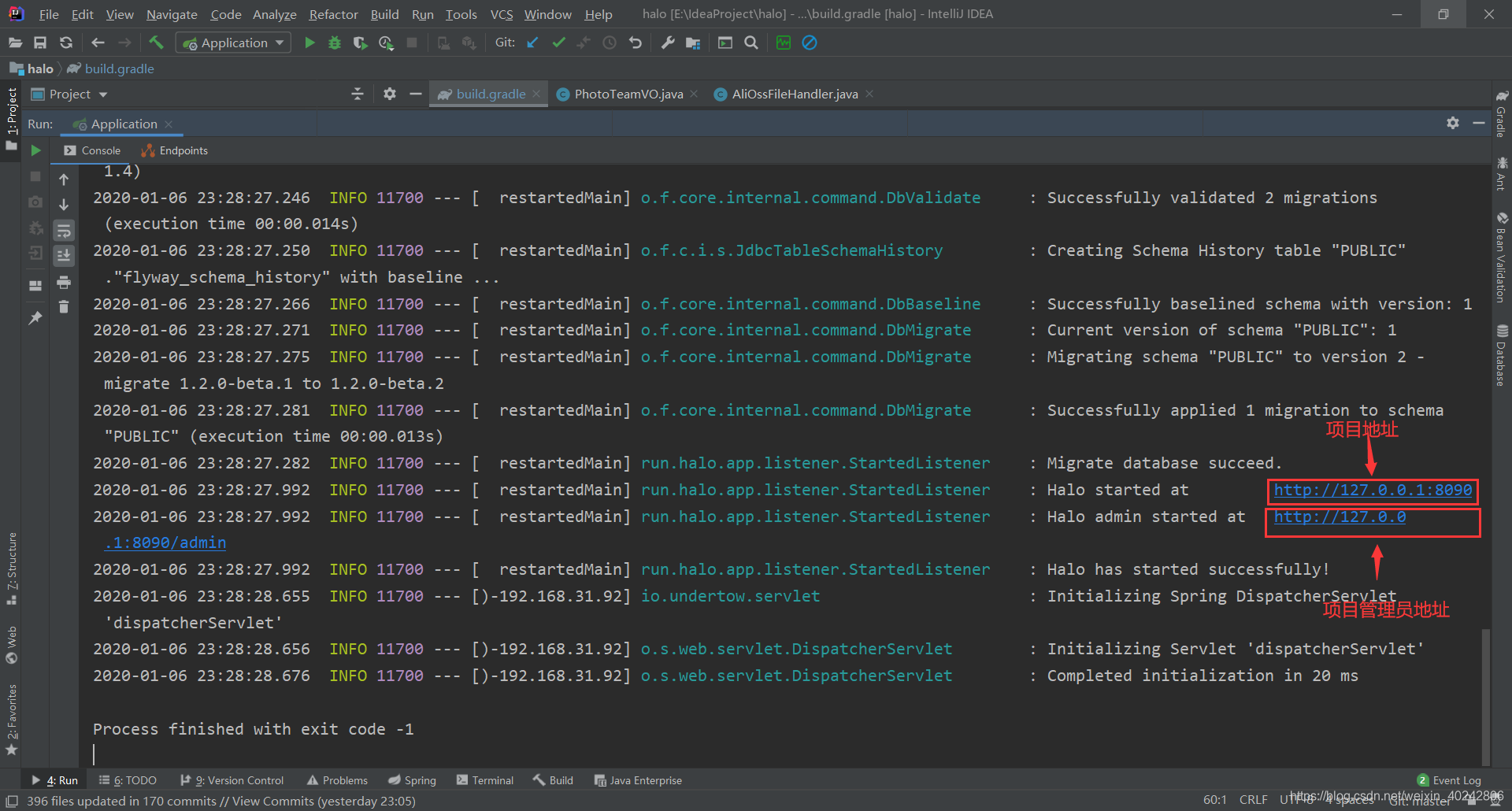Open the .1:8090/admin link
This screenshot has width=1512, height=811.
pos(165,543)
